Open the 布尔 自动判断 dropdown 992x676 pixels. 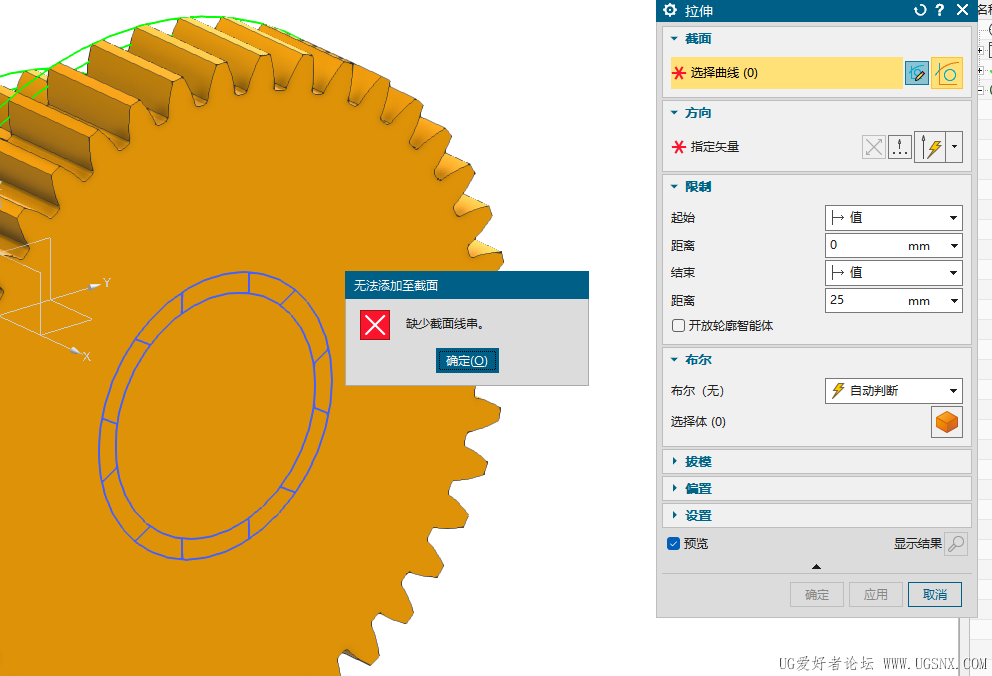click(893, 391)
